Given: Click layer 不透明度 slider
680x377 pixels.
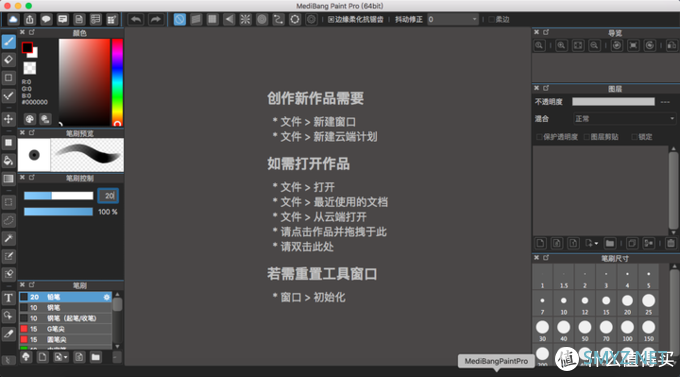Looking at the screenshot, I should coord(613,102).
